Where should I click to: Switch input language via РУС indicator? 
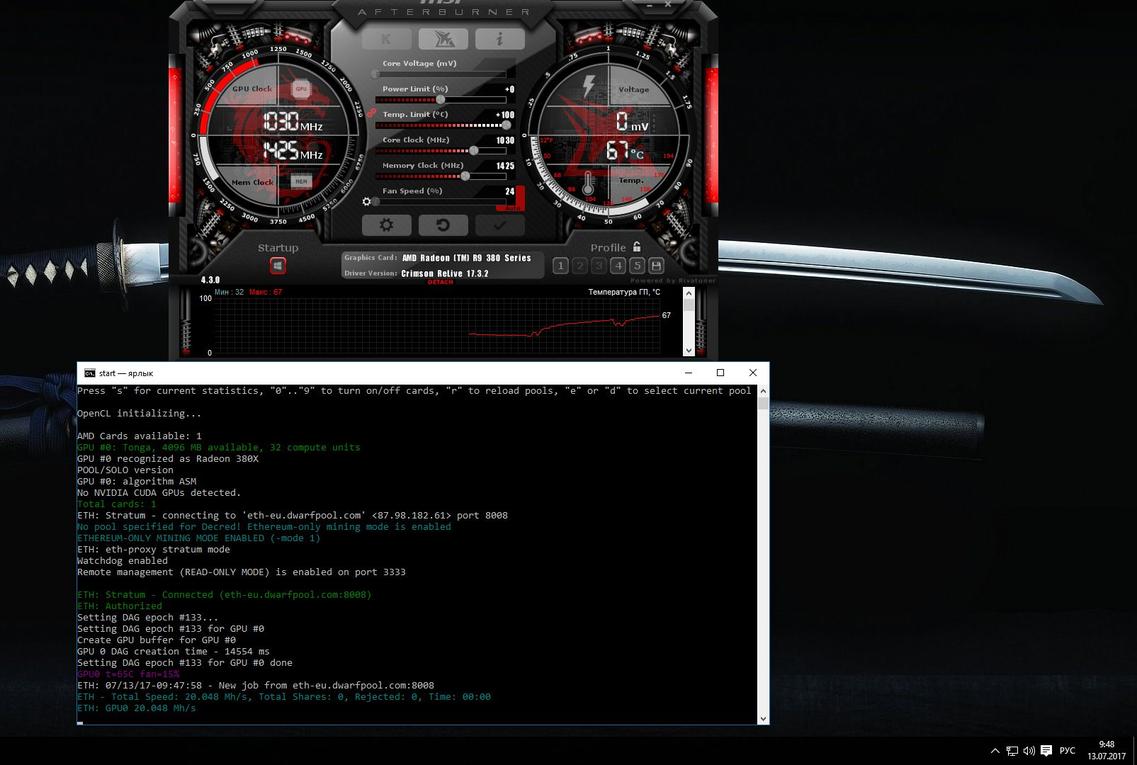pos(1067,750)
